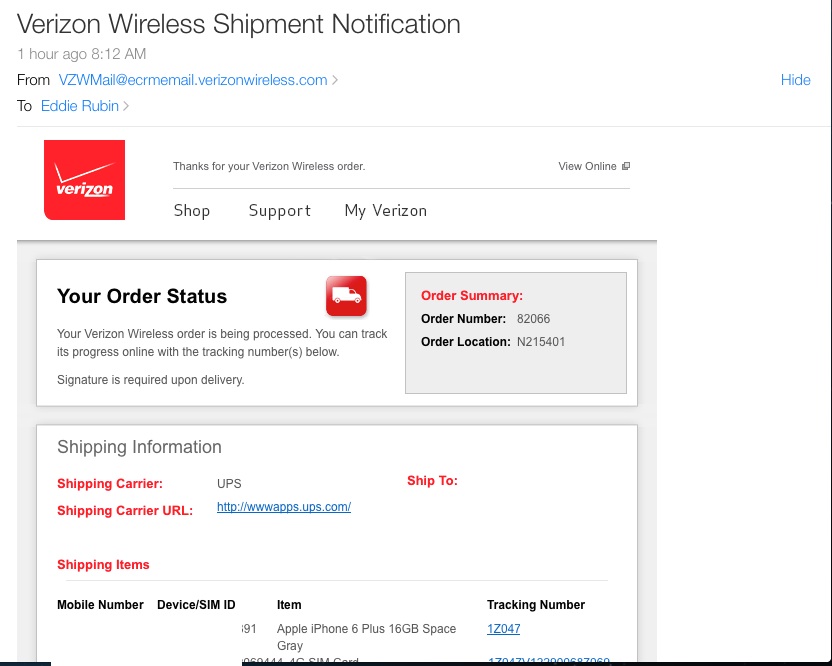
Task: Click the Signature is required upon delivery text
Action: tap(151, 380)
